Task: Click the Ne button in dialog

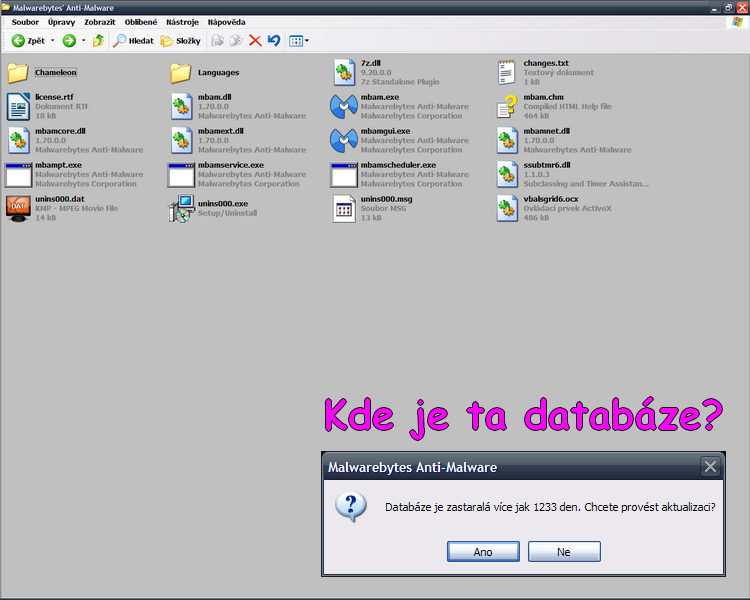Action: point(564,552)
